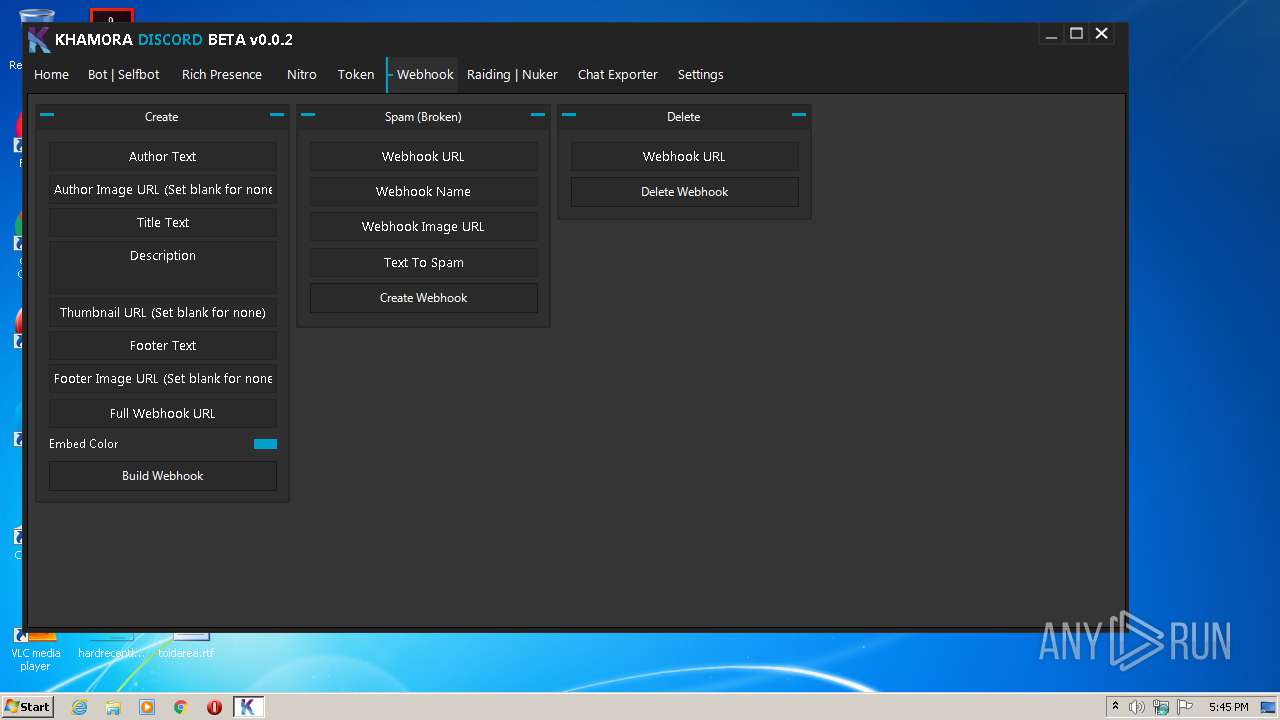Click the Create Webhook button
1280x720 pixels.
(424, 298)
